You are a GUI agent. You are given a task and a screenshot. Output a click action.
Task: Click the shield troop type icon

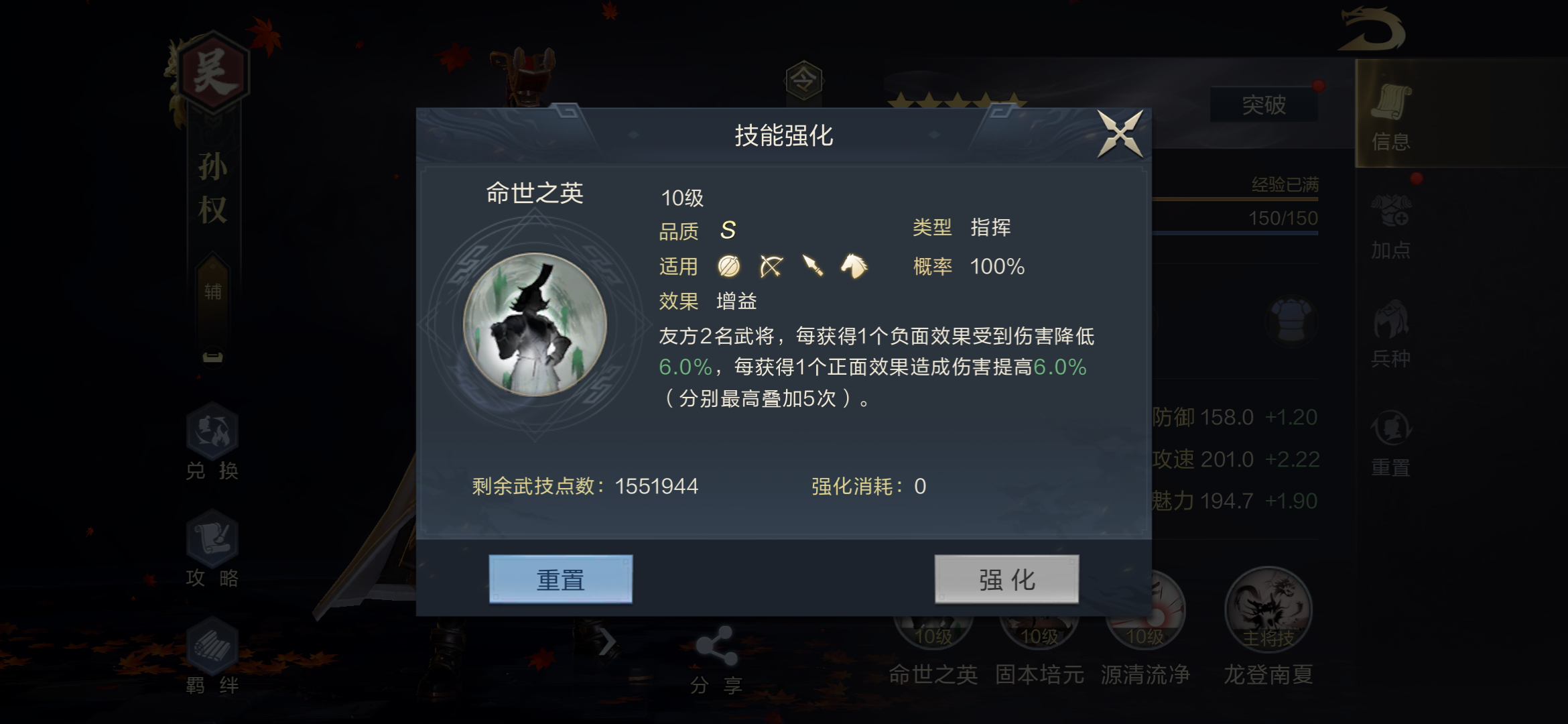click(728, 266)
